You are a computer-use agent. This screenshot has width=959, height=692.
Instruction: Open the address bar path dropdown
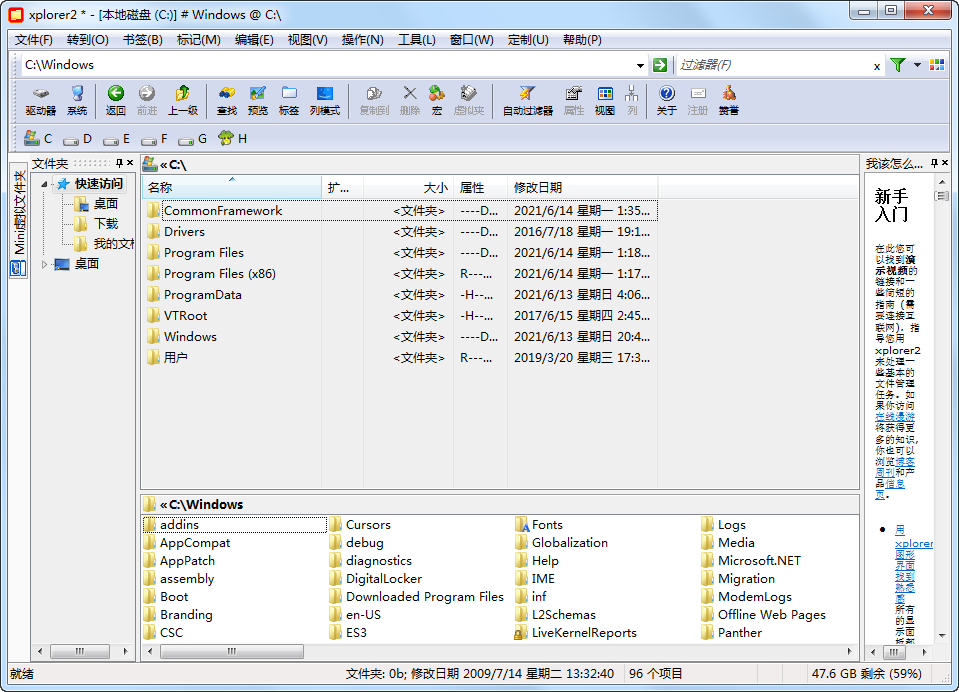tap(640, 65)
